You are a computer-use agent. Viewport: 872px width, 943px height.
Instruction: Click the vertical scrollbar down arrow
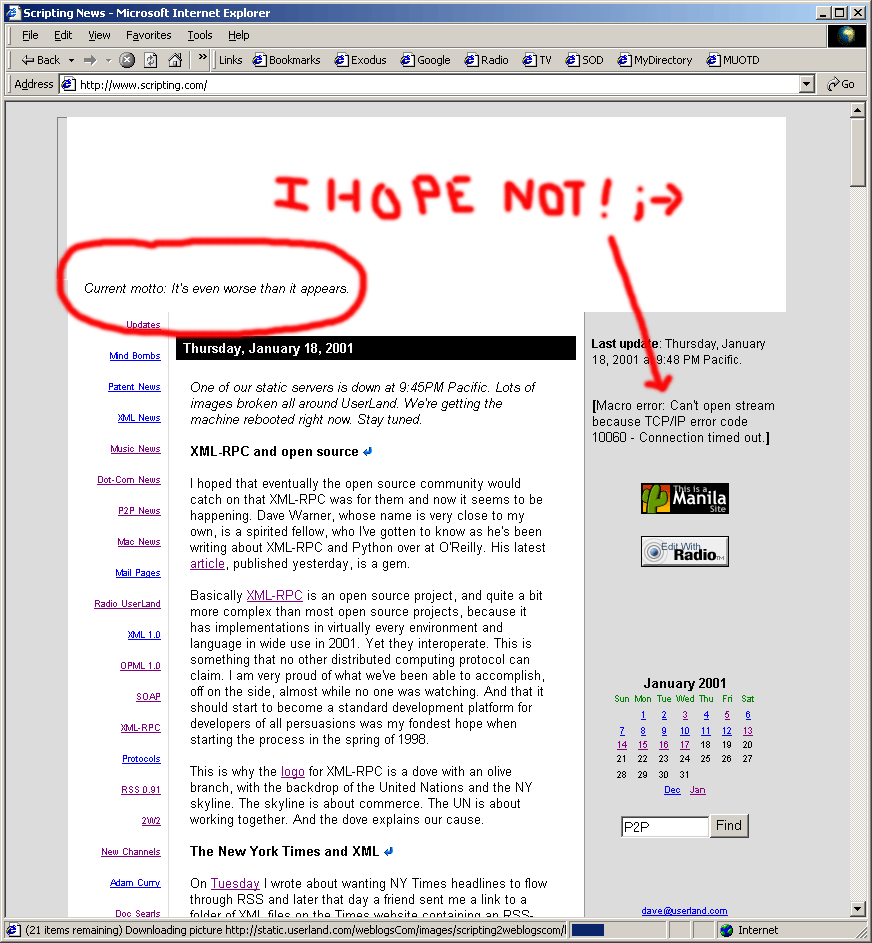857,909
